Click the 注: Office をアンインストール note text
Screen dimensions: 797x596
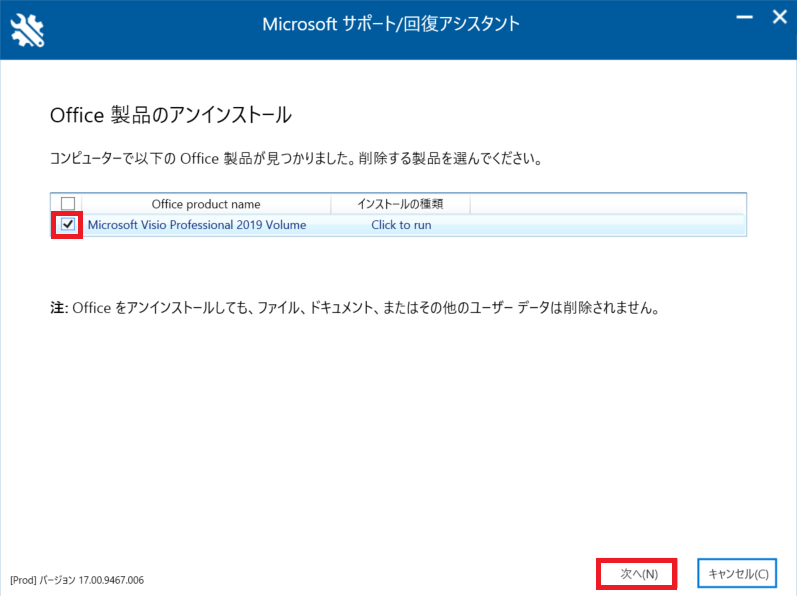[x=355, y=308]
